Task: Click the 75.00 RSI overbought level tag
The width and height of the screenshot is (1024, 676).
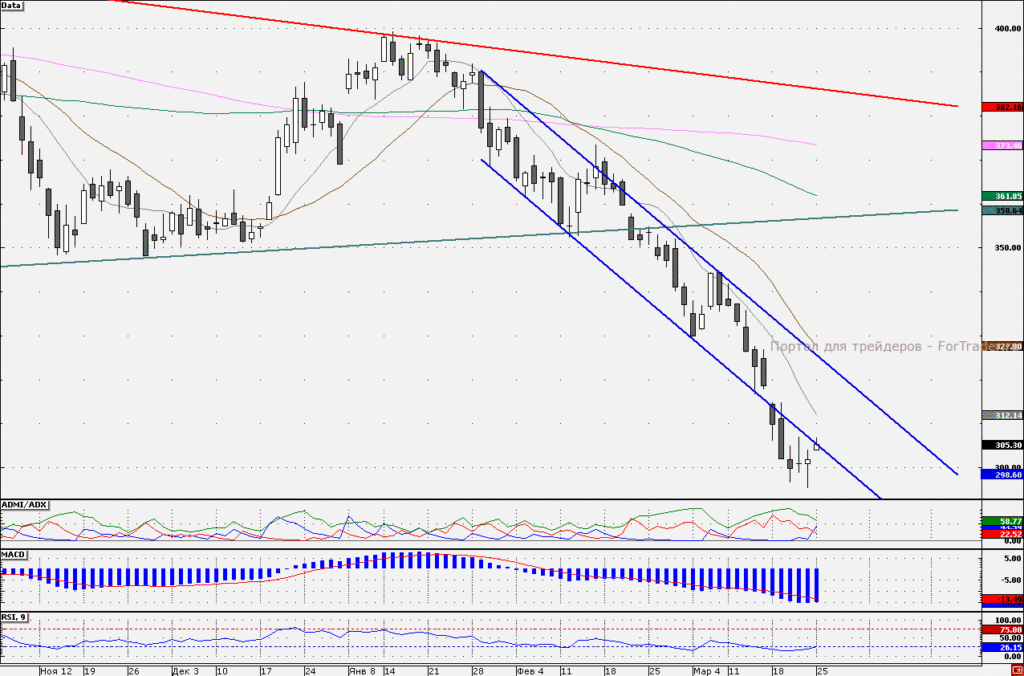Action: [1002, 630]
